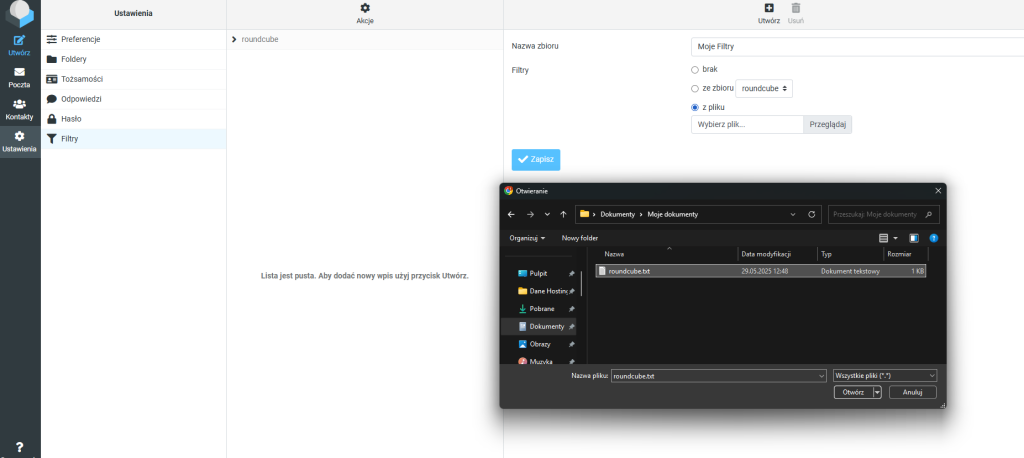Click Dokumenty in address breadcrumb
This screenshot has width=1024, height=458.
pos(617,214)
